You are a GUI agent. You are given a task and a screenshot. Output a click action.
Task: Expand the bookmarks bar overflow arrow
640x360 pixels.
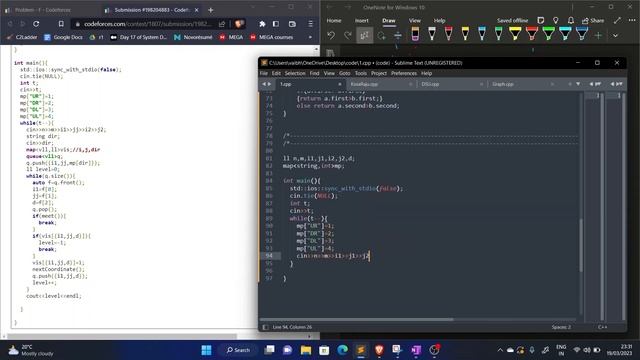pyautogui.click(x=310, y=37)
